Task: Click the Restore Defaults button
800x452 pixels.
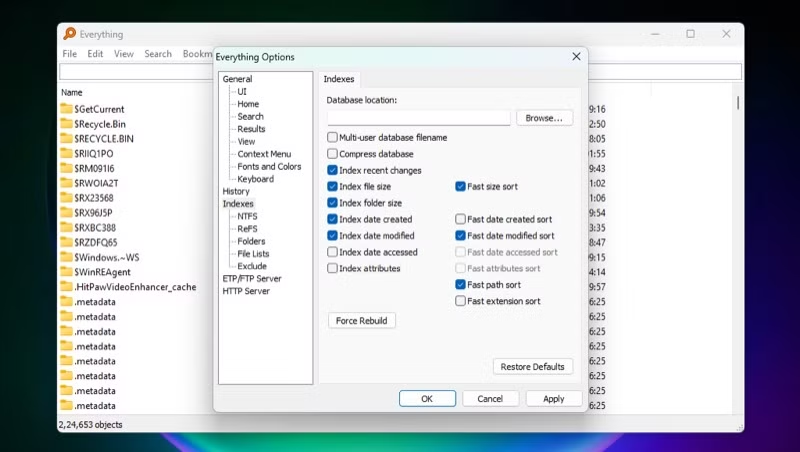Action: tap(533, 367)
